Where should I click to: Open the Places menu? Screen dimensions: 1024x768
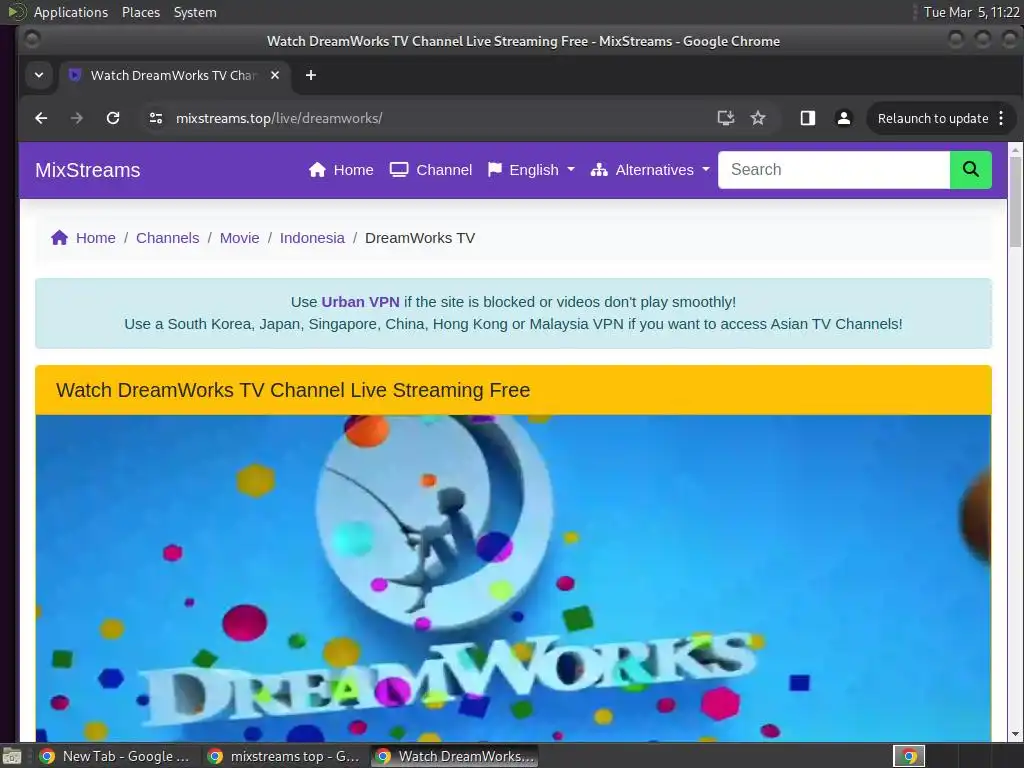[x=140, y=12]
